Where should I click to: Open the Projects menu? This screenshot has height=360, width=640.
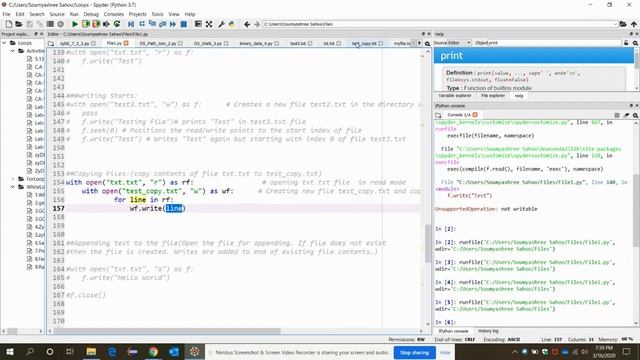pyautogui.click(x=138, y=14)
